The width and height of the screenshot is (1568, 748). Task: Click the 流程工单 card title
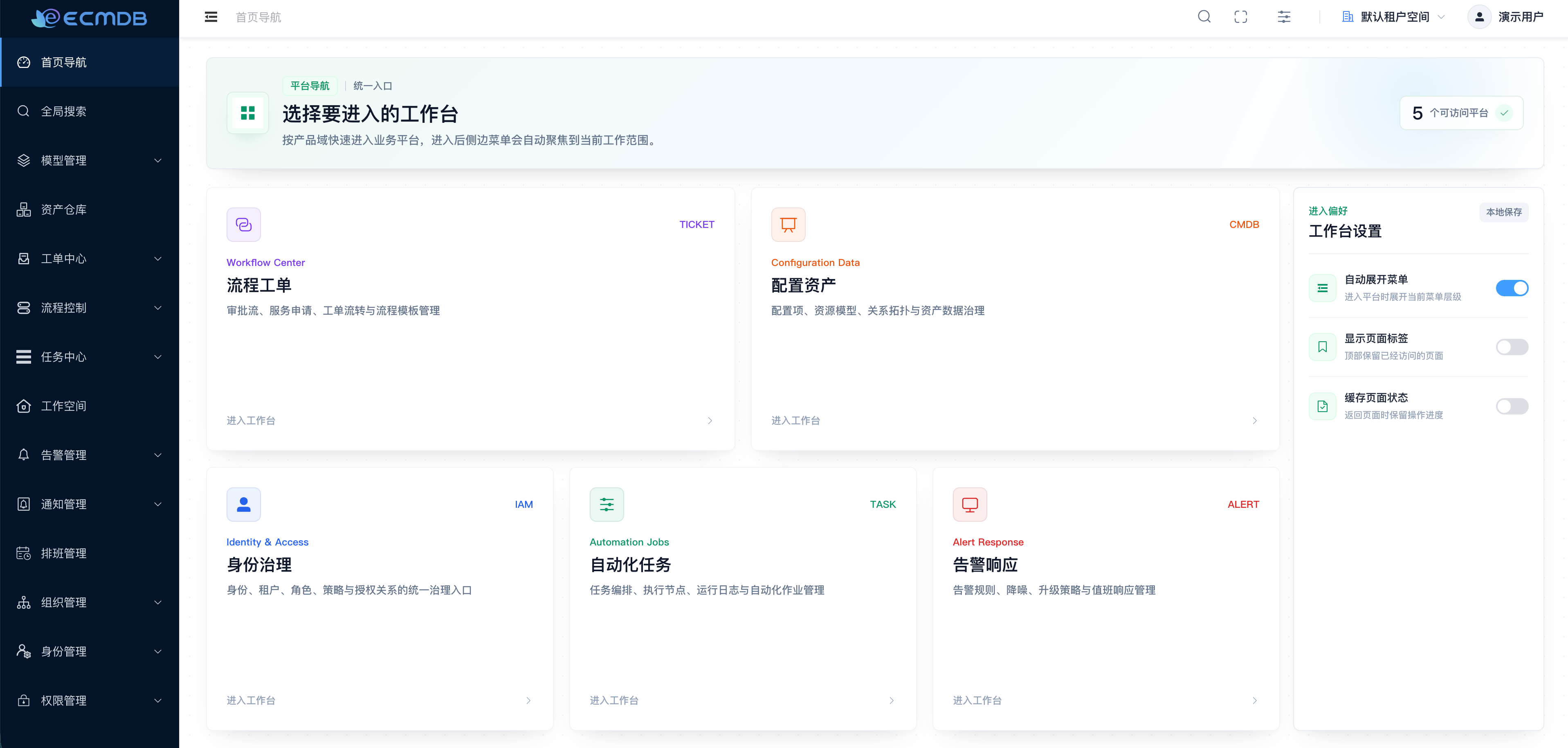click(x=259, y=285)
